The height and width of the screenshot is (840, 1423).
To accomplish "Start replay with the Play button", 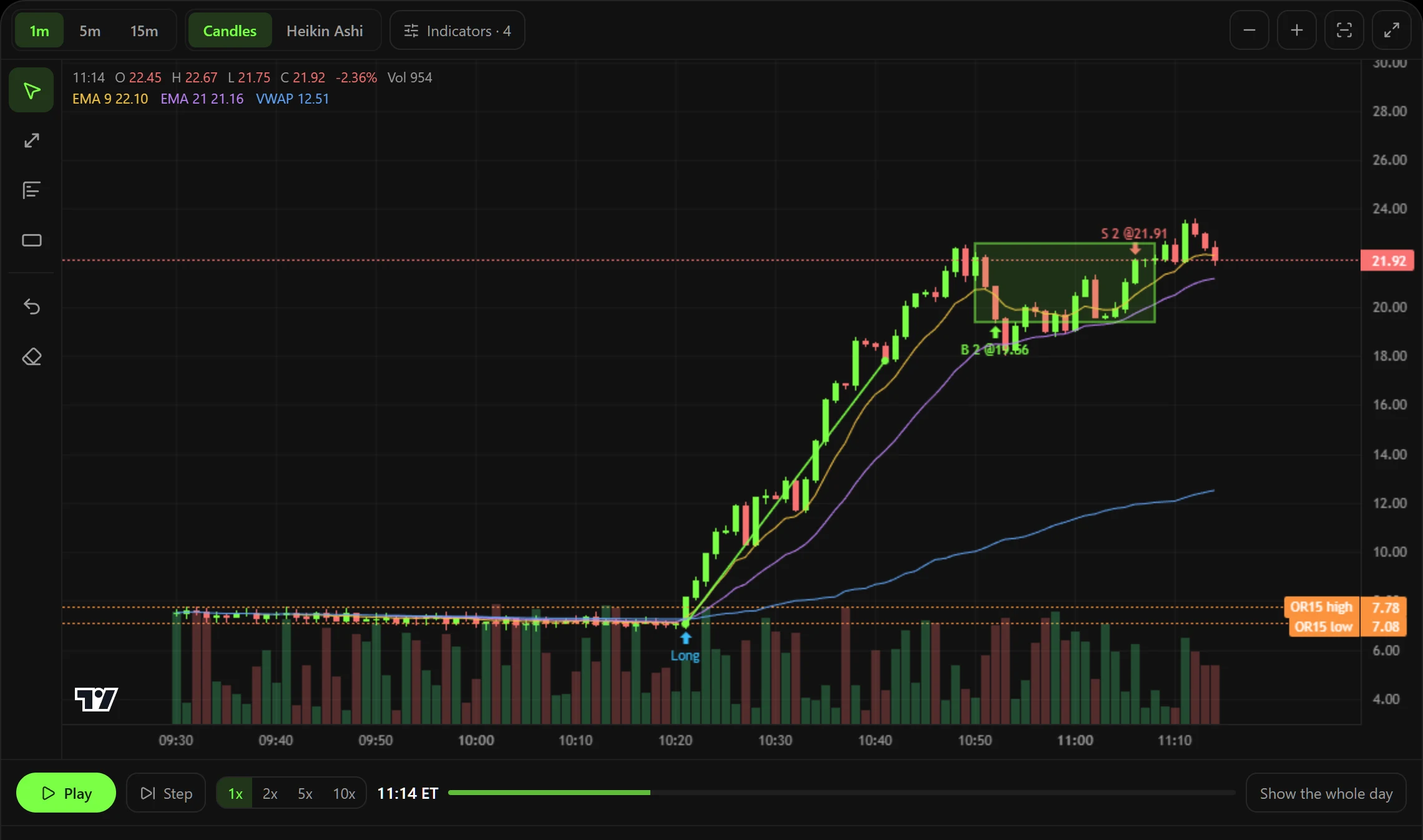I will tap(66, 793).
